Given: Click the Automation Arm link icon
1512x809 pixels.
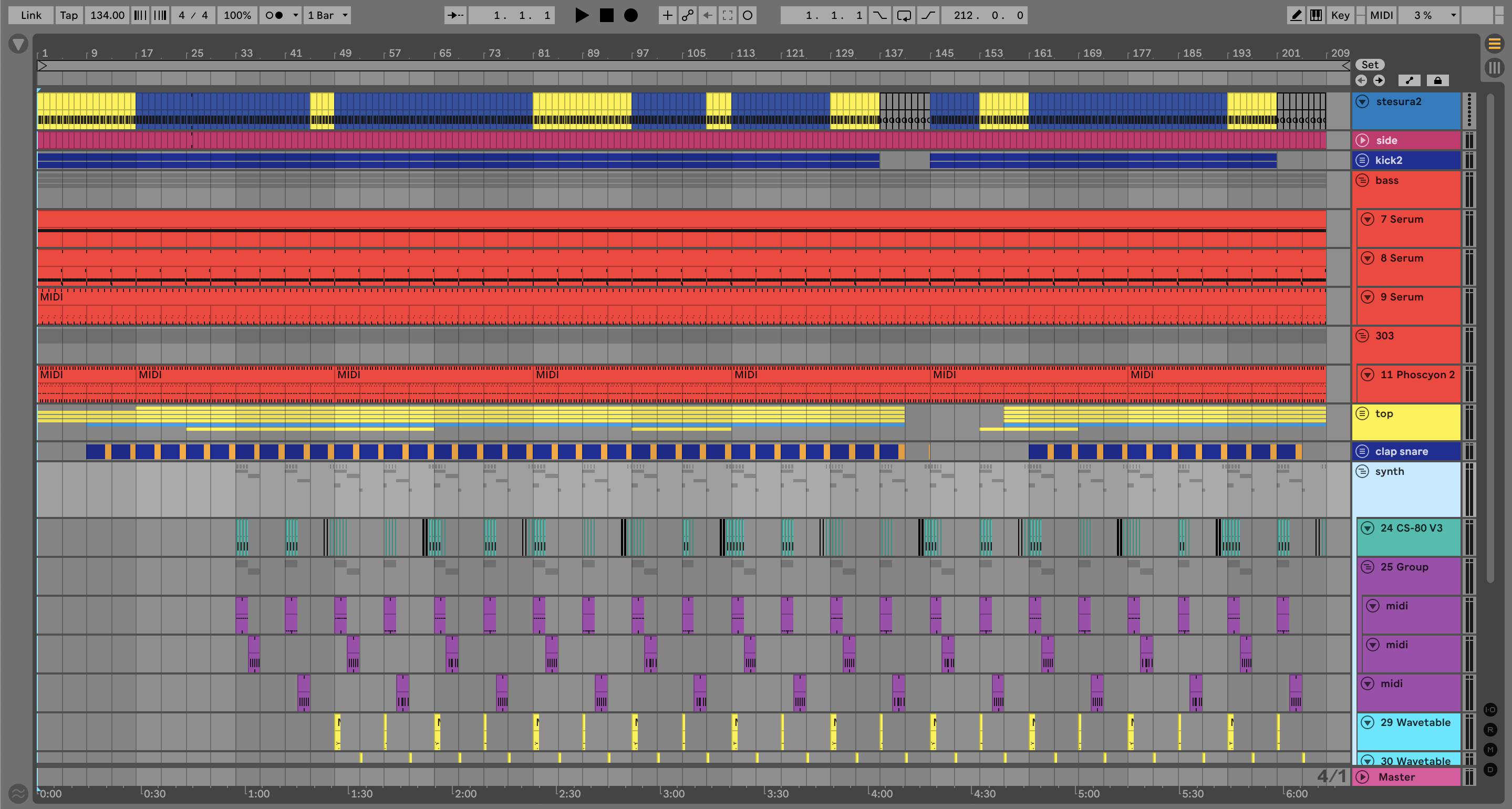Looking at the screenshot, I should tap(687, 15).
